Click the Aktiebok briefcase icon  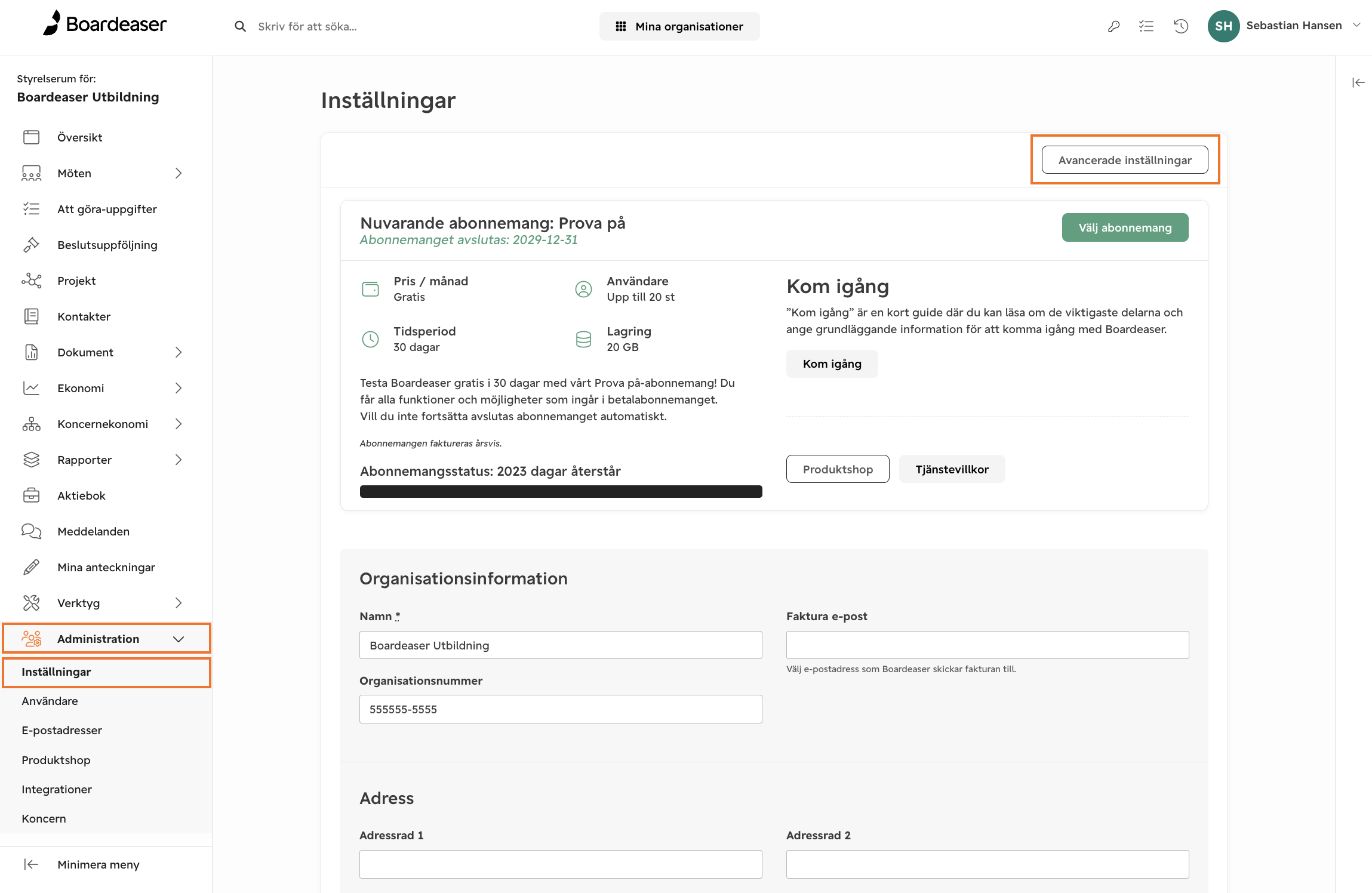coord(32,495)
